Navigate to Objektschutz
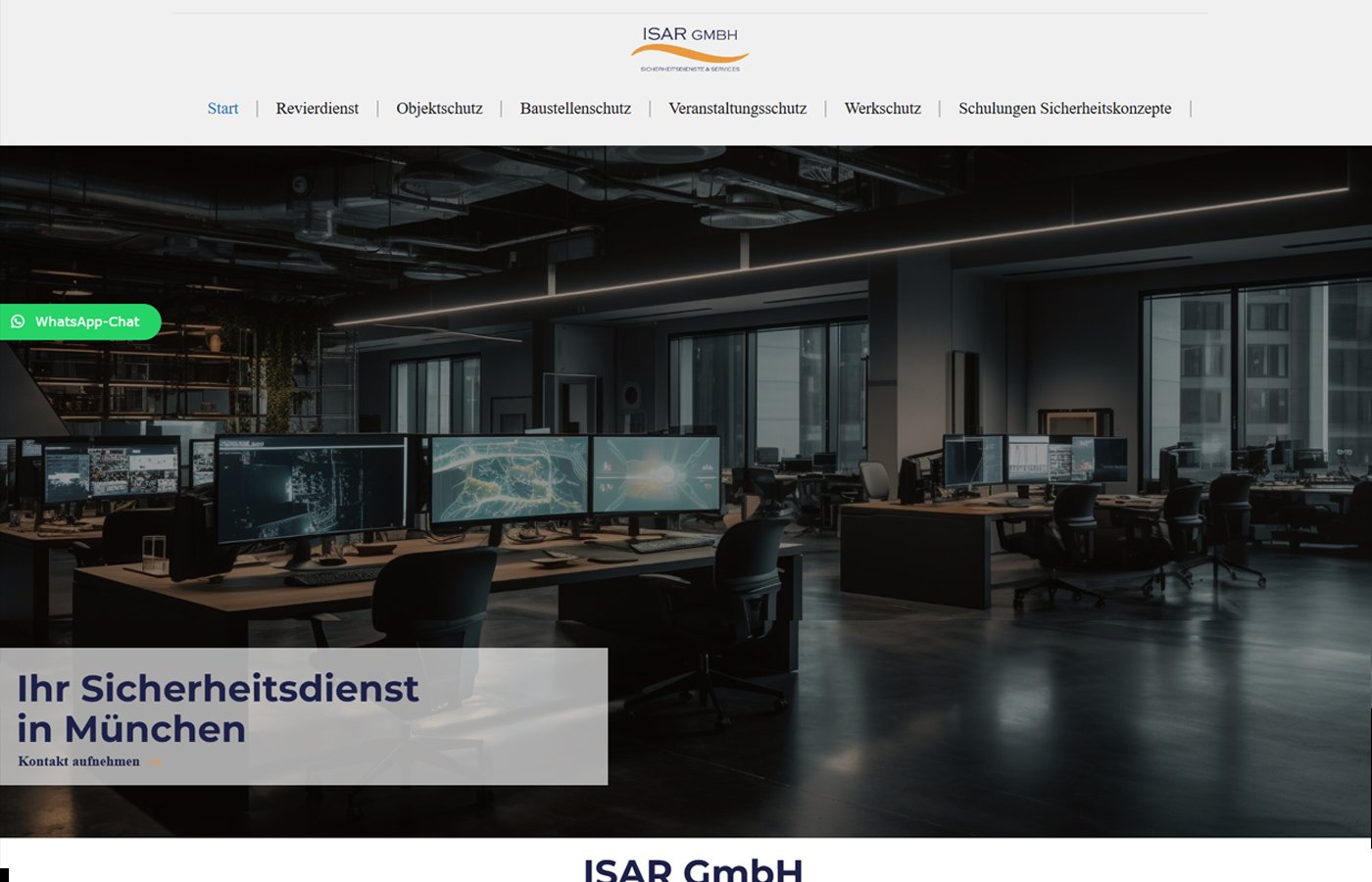Image resolution: width=1372 pixels, height=882 pixels. (439, 108)
